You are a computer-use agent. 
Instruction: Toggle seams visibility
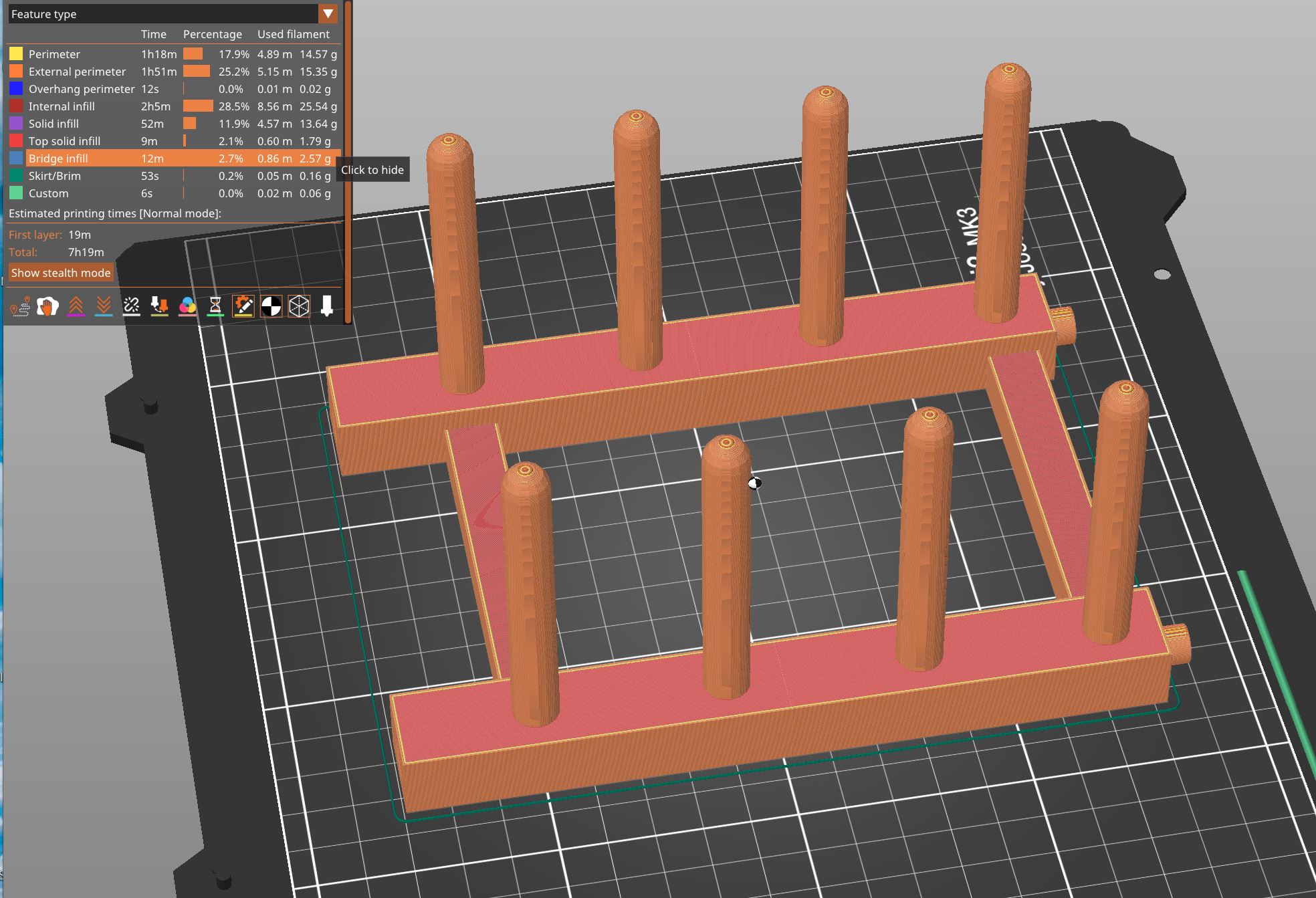pyautogui.click(x=131, y=307)
